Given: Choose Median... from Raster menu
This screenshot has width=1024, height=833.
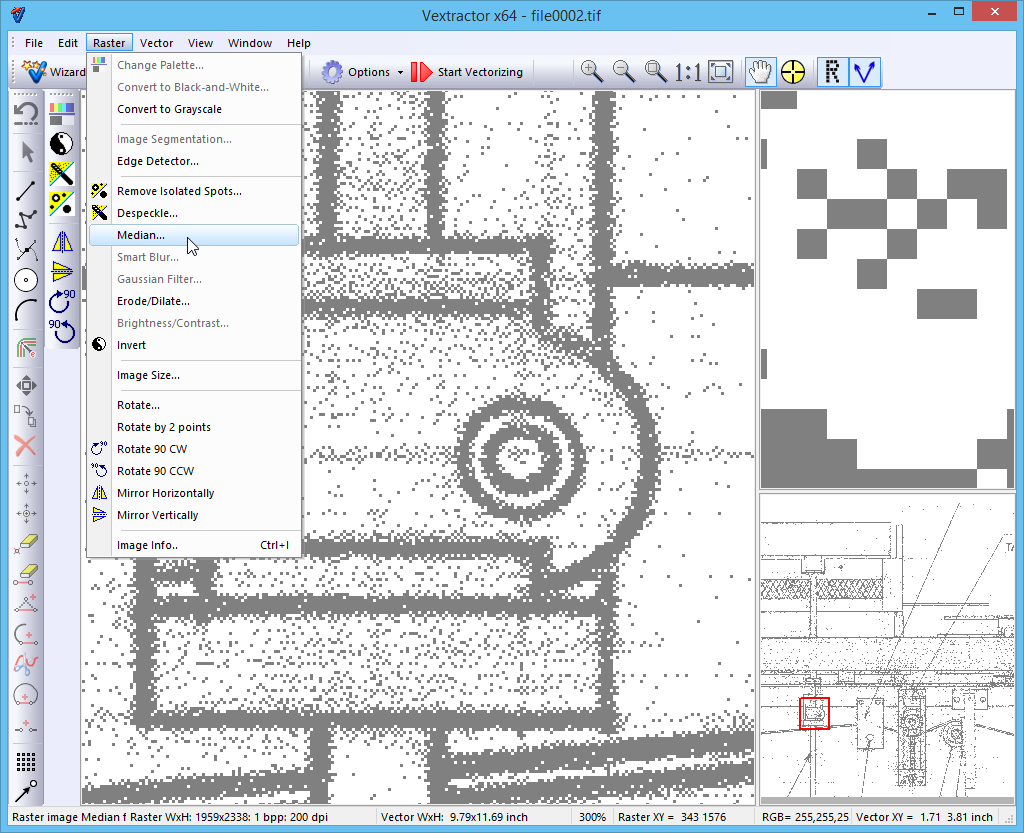Looking at the screenshot, I should pyautogui.click(x=141, y=235).
